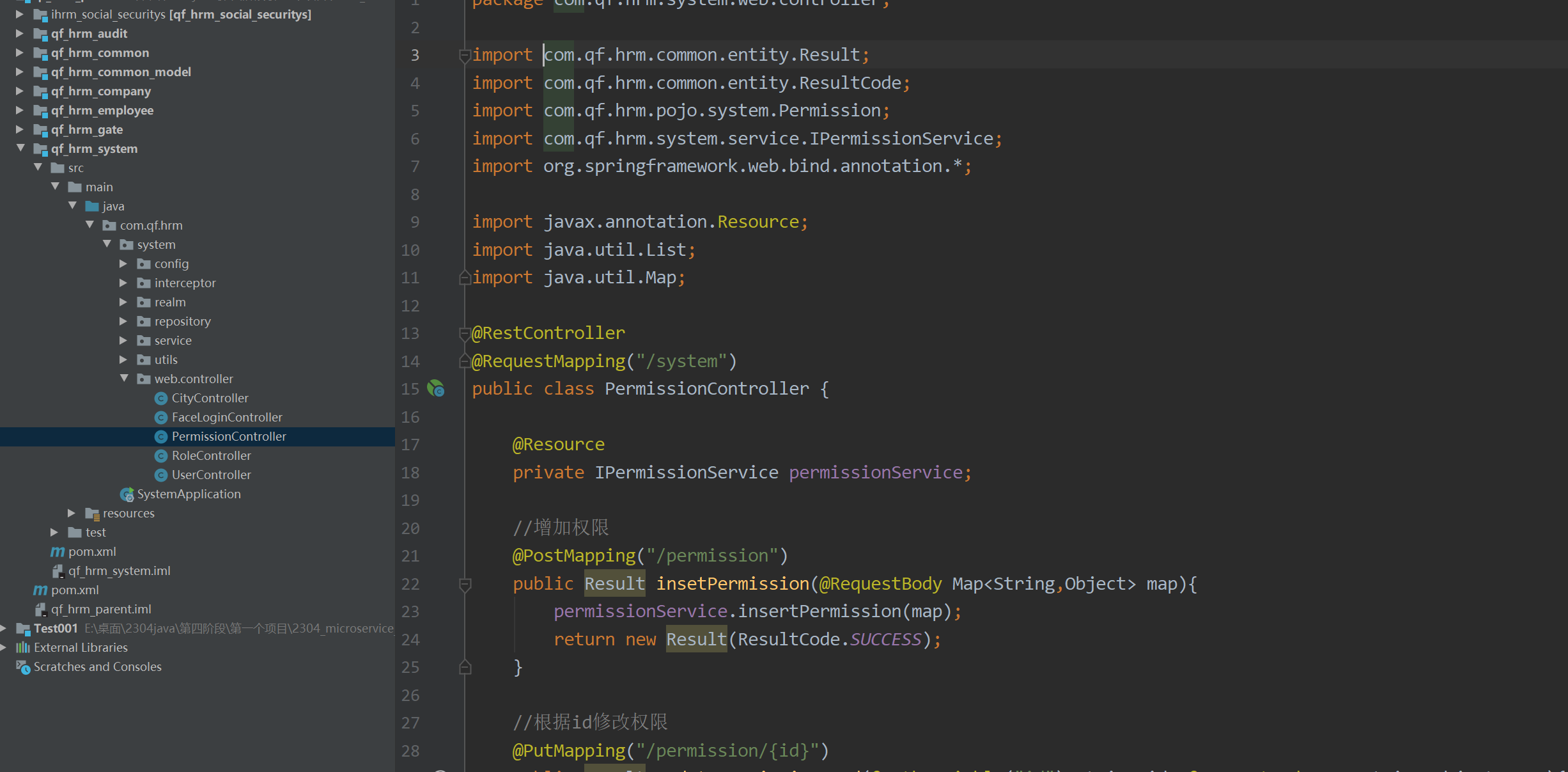Click the java source folder icon
Screen dimensions: 1568x772
click(92, 206)
